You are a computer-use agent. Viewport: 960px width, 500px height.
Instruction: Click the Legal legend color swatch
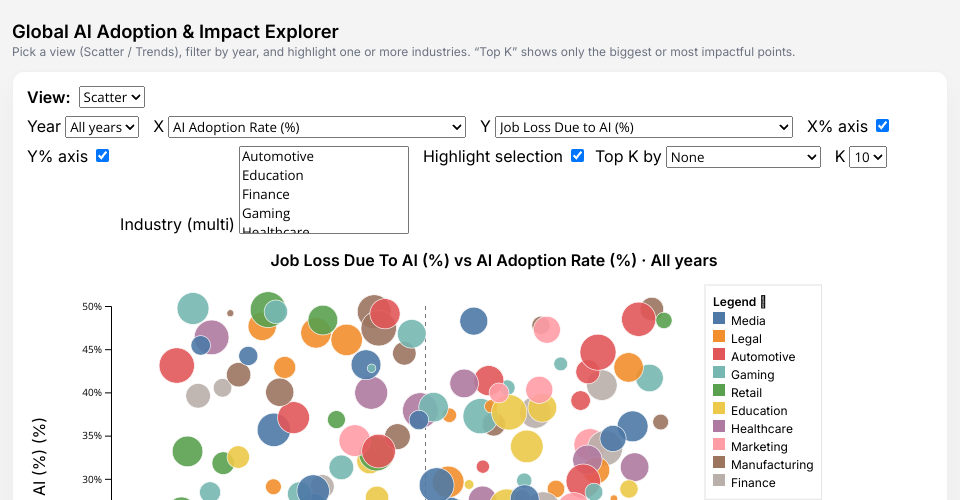[719, 338]
